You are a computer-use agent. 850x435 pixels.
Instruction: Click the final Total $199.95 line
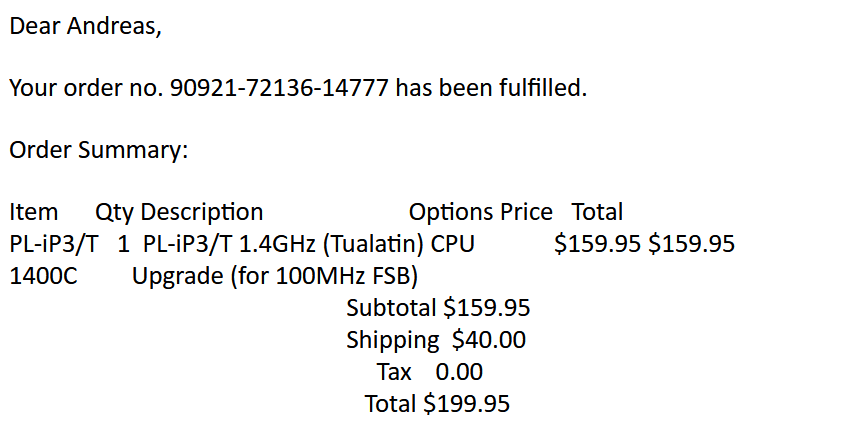[x=437, y=404]
